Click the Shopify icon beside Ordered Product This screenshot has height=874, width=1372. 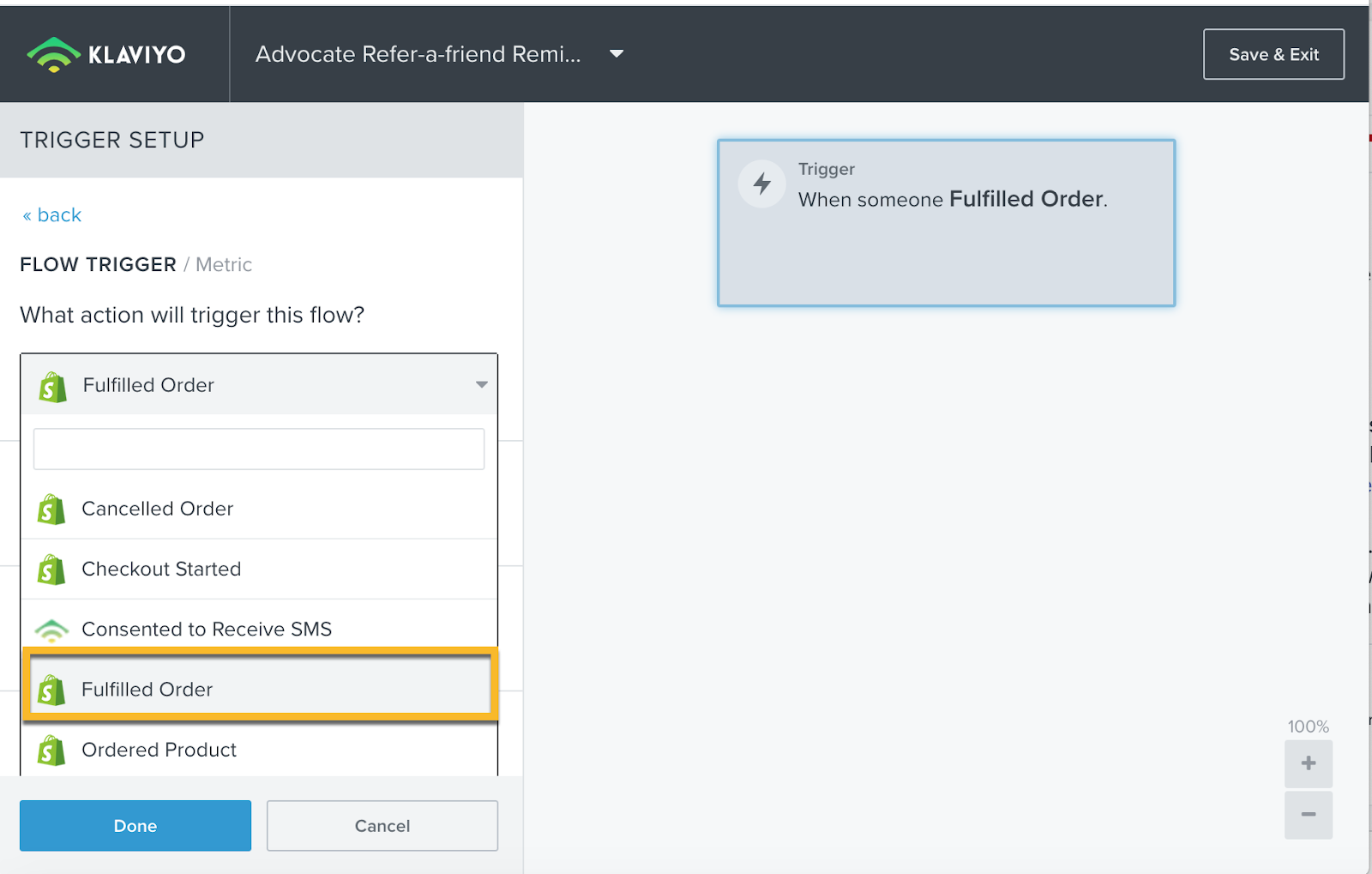(51, 750)
